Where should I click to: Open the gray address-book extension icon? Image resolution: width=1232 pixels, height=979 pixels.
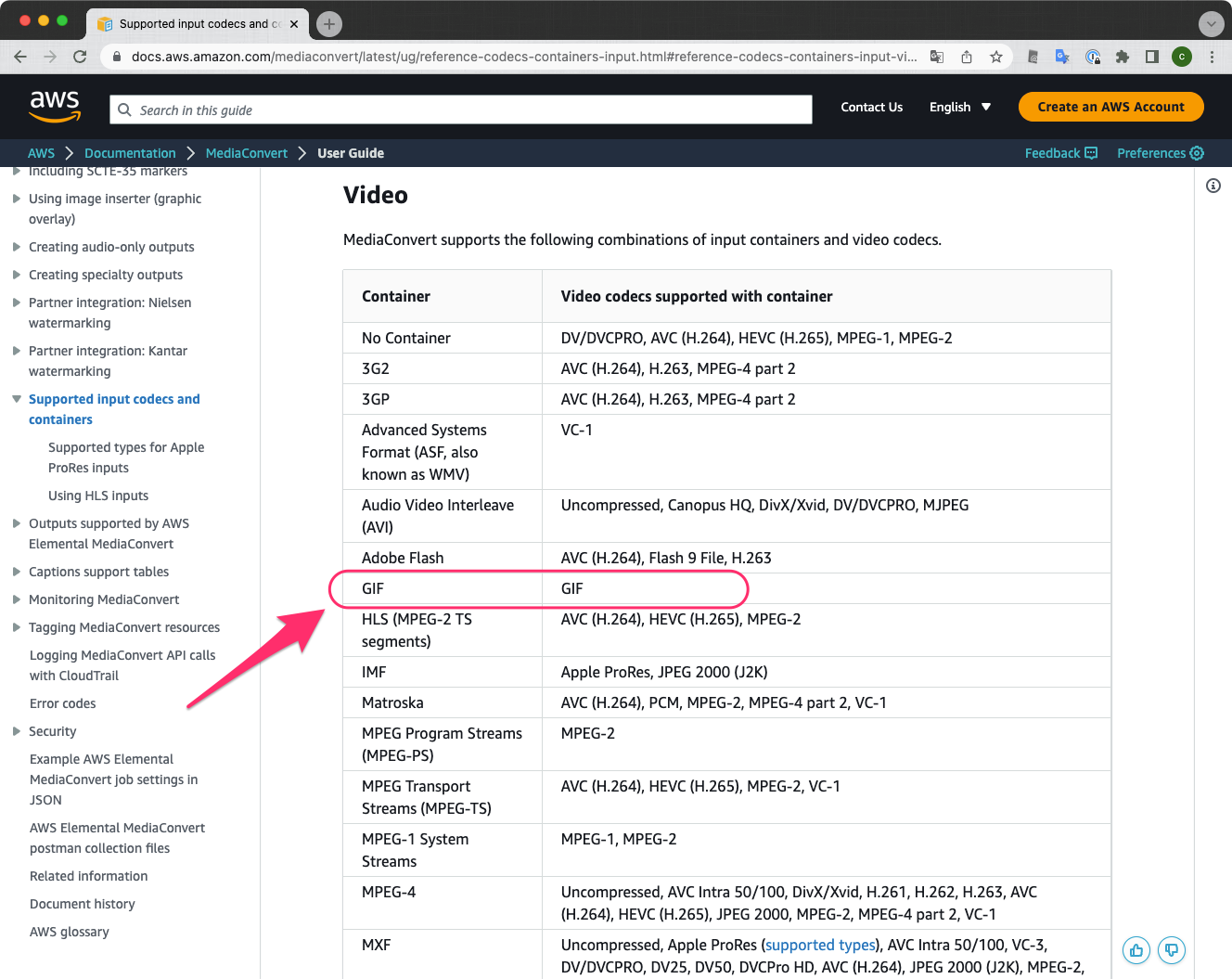coord(1033,57)
